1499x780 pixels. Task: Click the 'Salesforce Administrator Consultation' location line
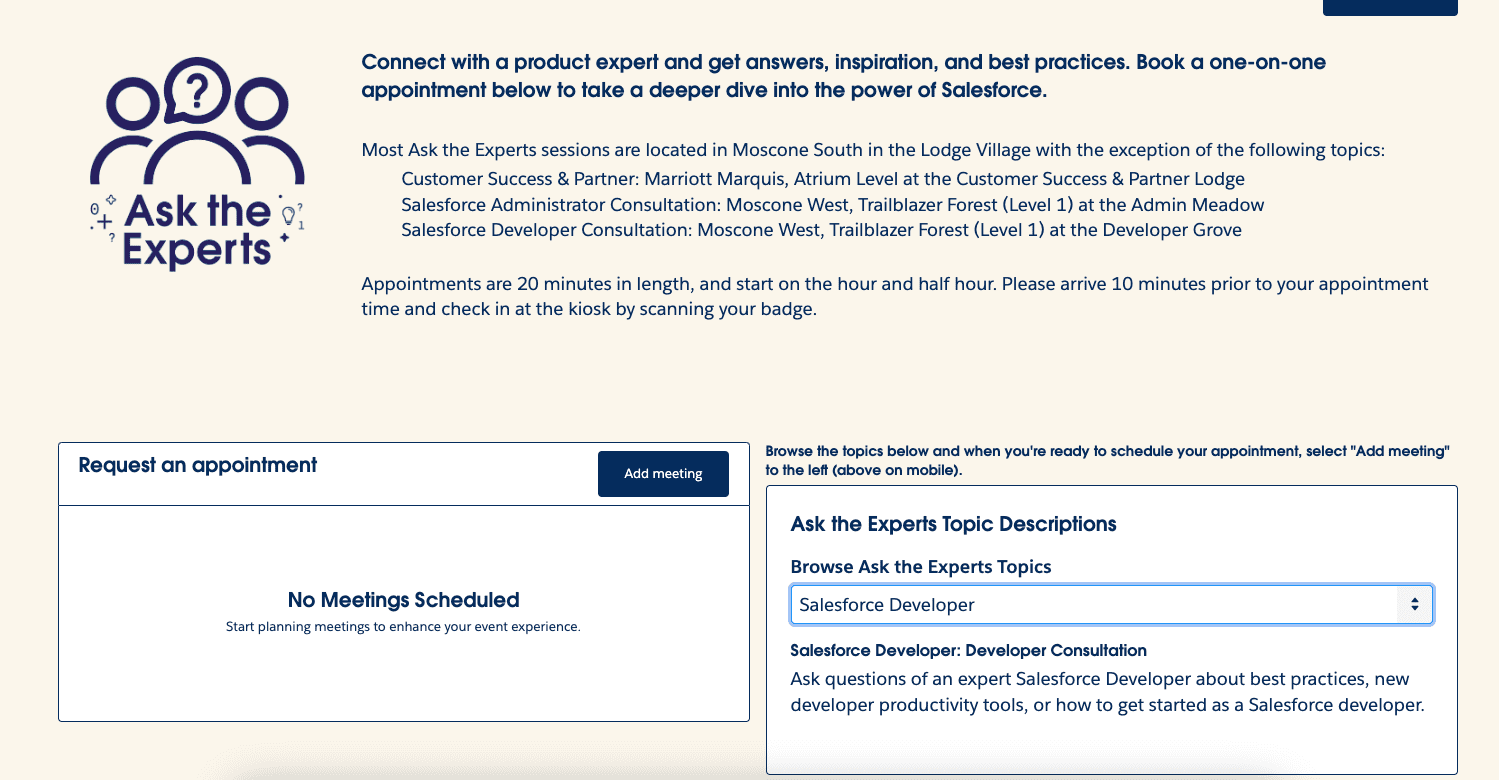pos(833,205)
